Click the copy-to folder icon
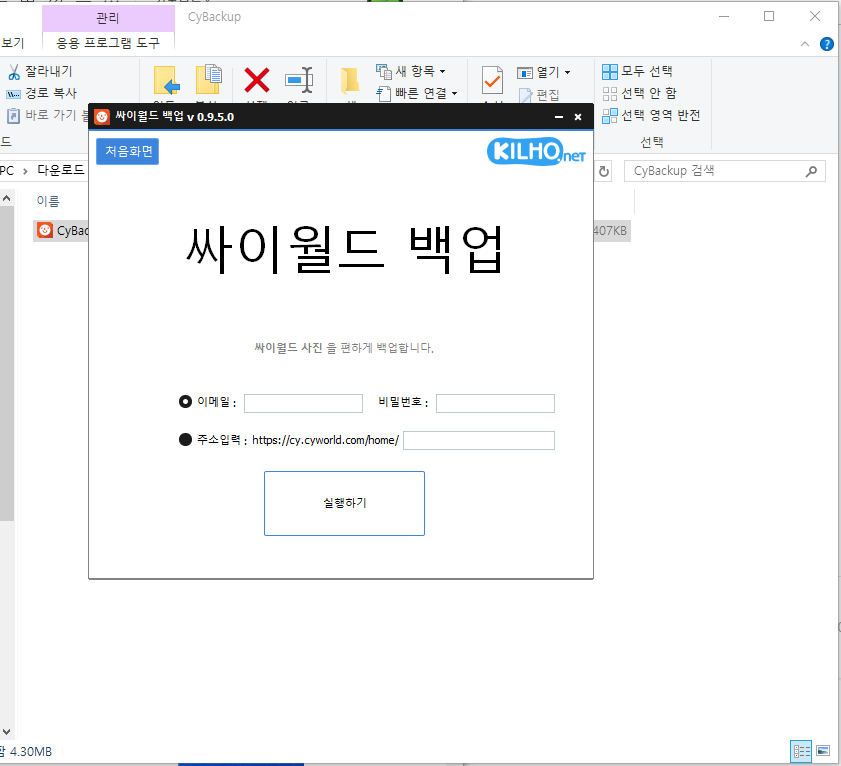This screenshot has width=841, height=766. [x=208, y=79]
